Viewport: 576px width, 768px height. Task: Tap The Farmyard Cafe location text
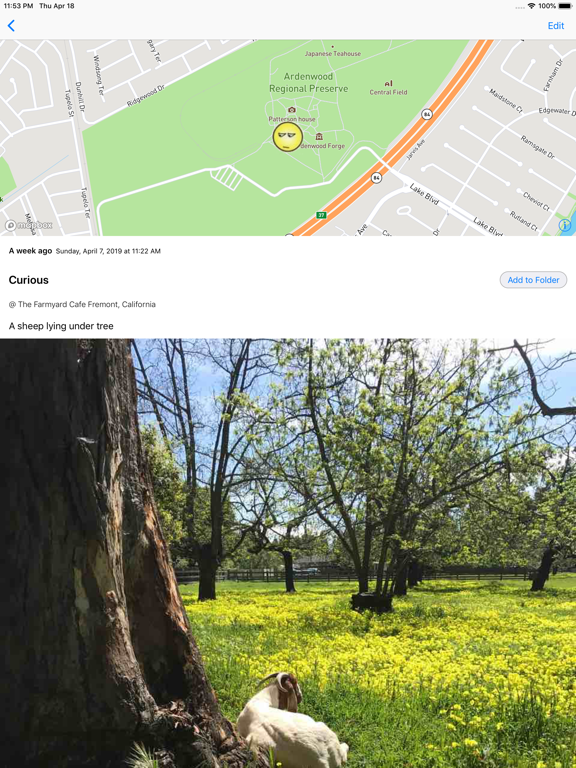coord(82,304)
